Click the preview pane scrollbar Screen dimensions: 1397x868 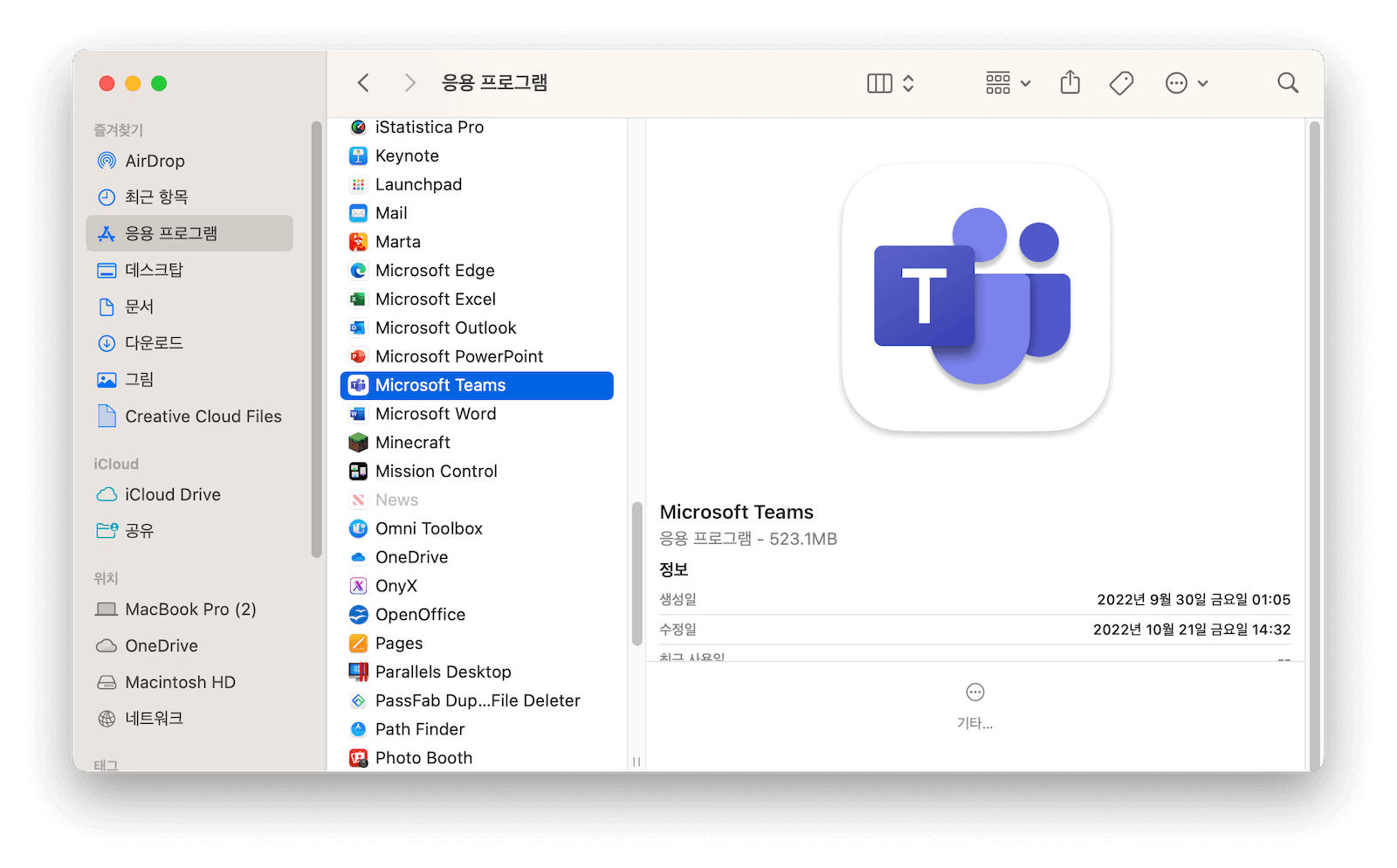[x=1314, y=445]
